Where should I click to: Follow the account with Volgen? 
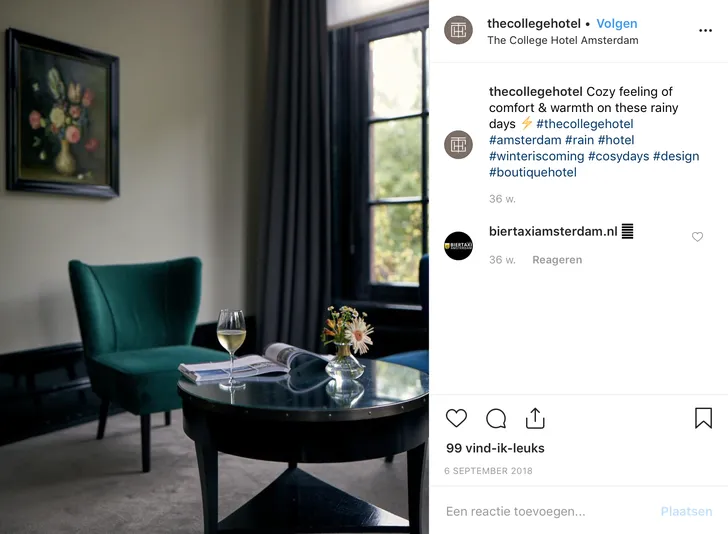(x=617, y=24)
